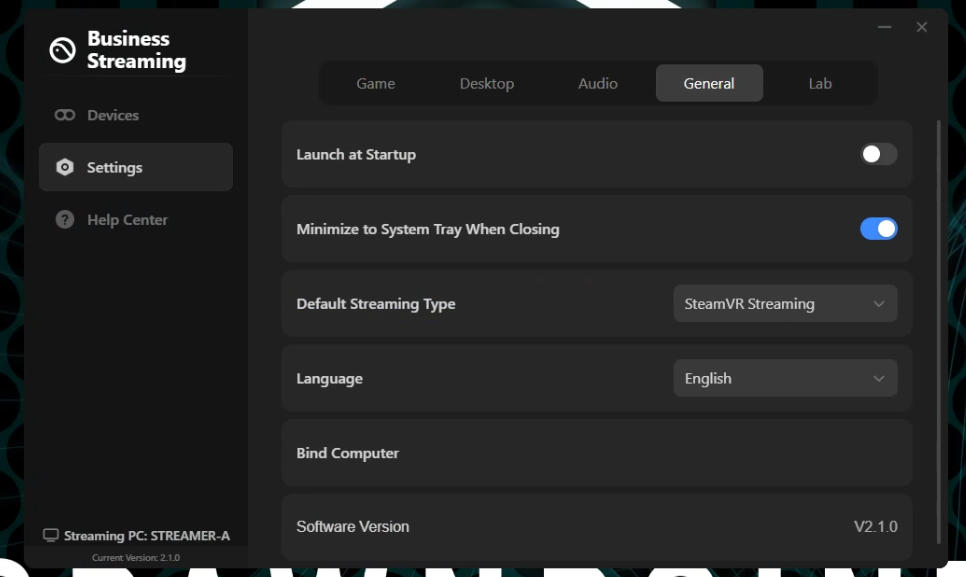Expand the Language dropdown showing English
966x577 pixels.
click(785, 379)
